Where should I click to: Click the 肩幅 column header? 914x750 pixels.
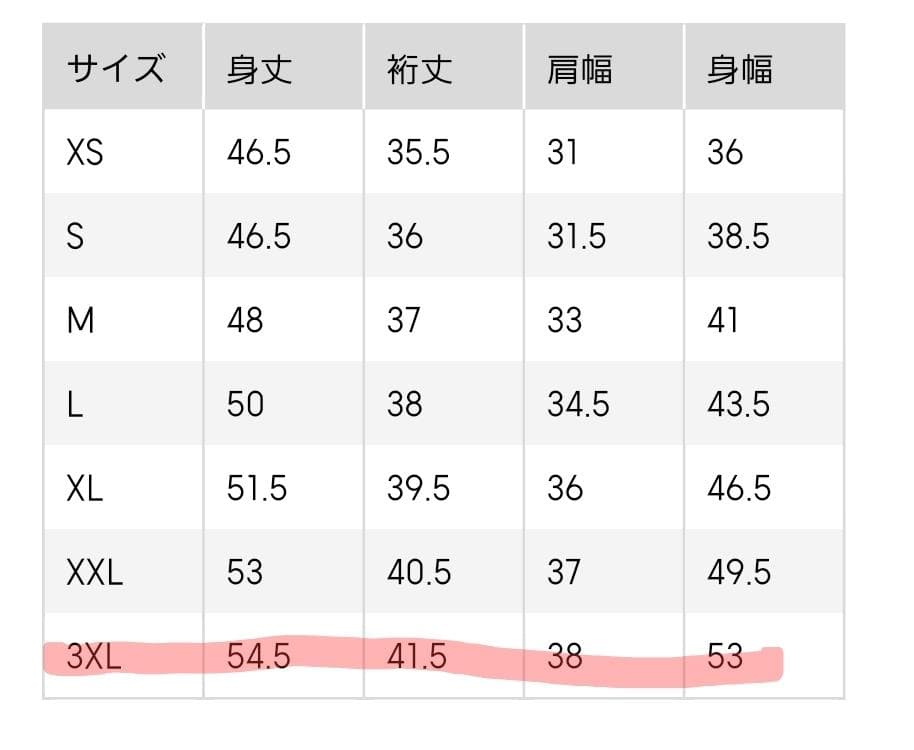580,69
